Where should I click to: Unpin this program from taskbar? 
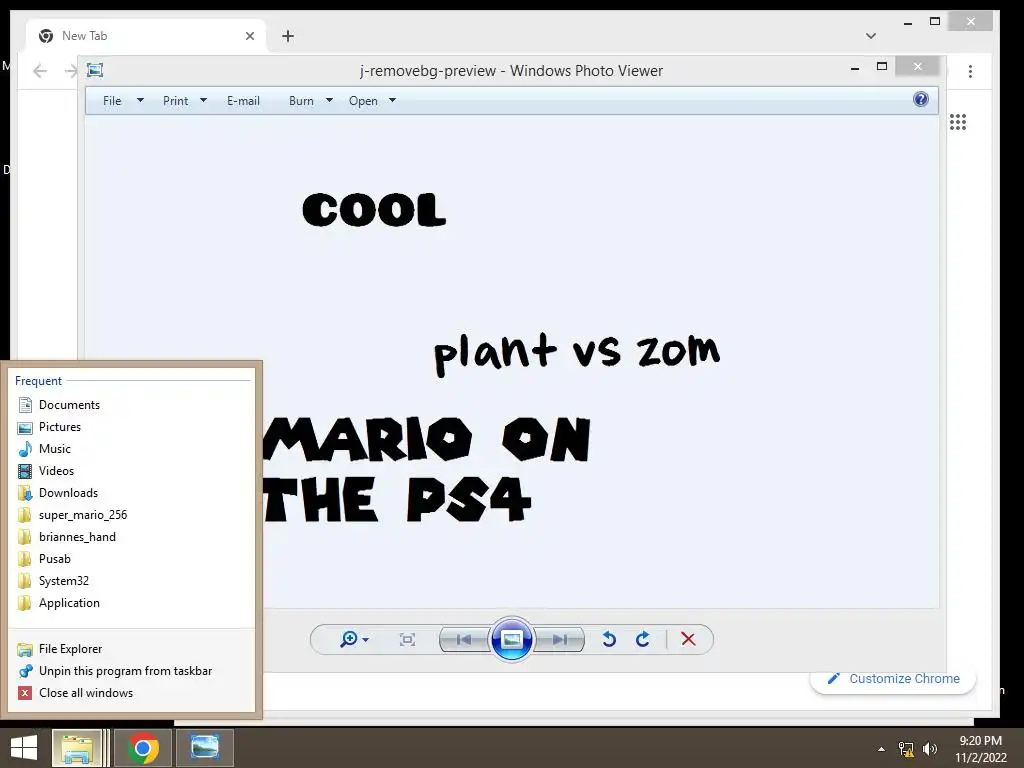[131, 671]
